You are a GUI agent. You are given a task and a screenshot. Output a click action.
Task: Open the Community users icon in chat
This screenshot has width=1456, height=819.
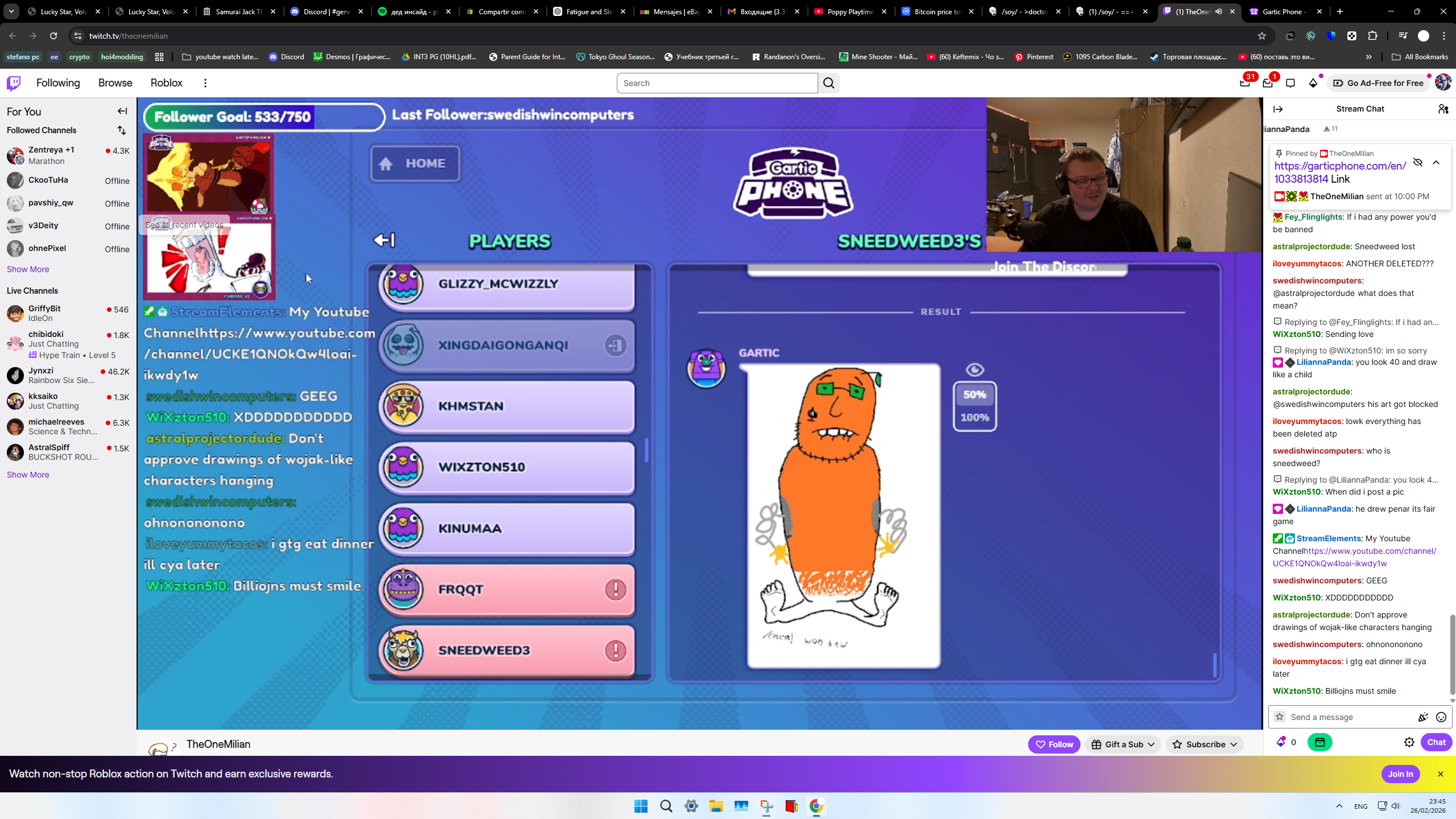click(1443, 109)
